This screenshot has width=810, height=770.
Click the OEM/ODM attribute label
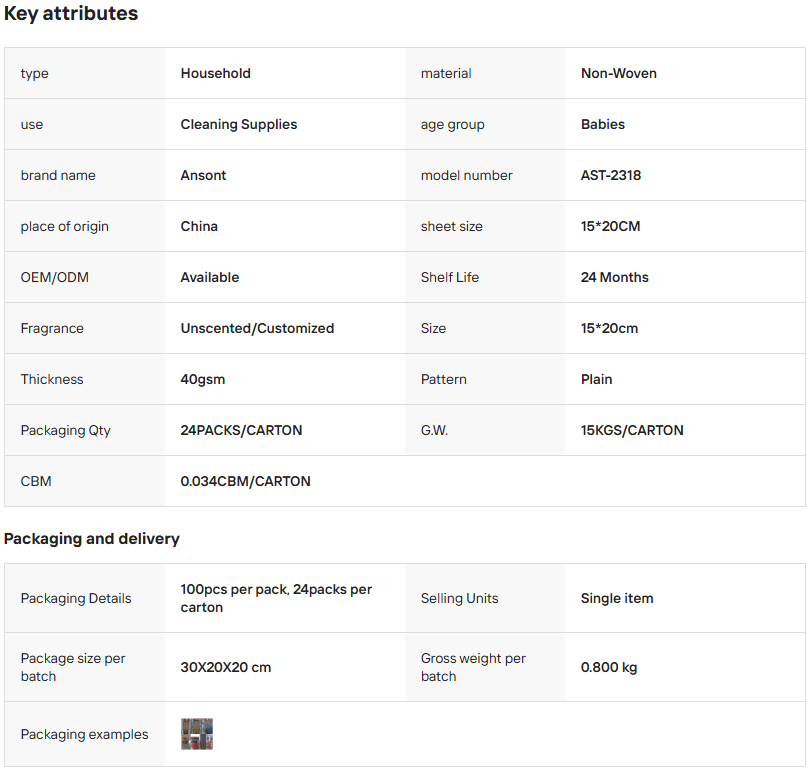pos(54,277)
